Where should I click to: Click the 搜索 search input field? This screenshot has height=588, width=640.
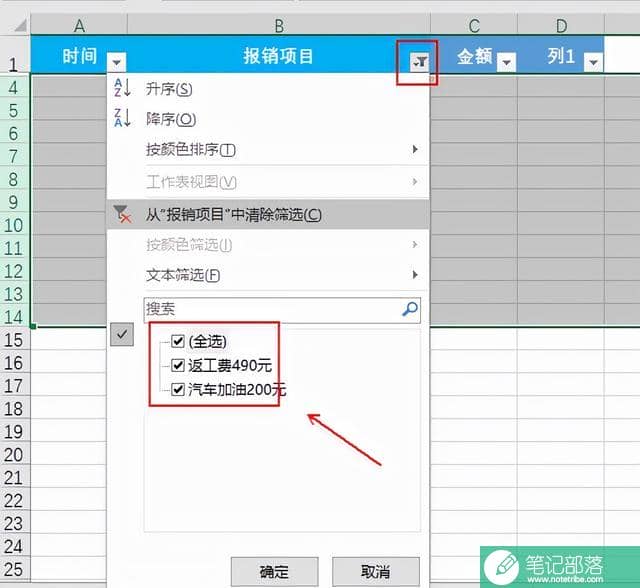pos(282,310)
